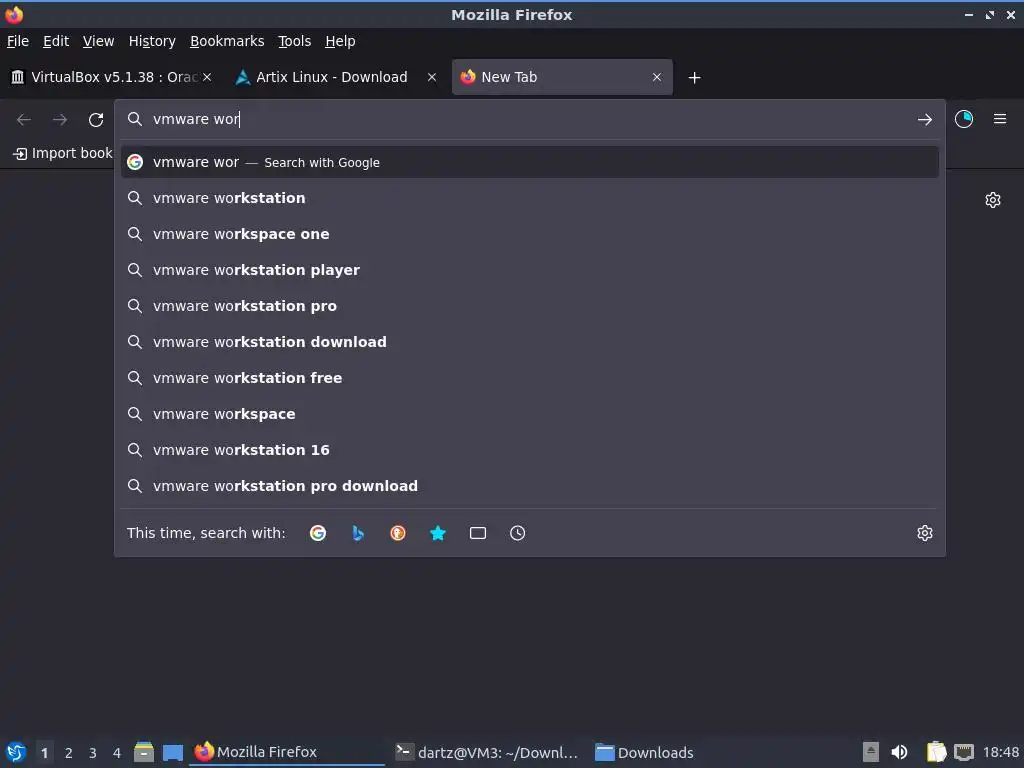Select 'vmware wor — Search with Google' row
1024x768 pixels.
pos(530,162)
